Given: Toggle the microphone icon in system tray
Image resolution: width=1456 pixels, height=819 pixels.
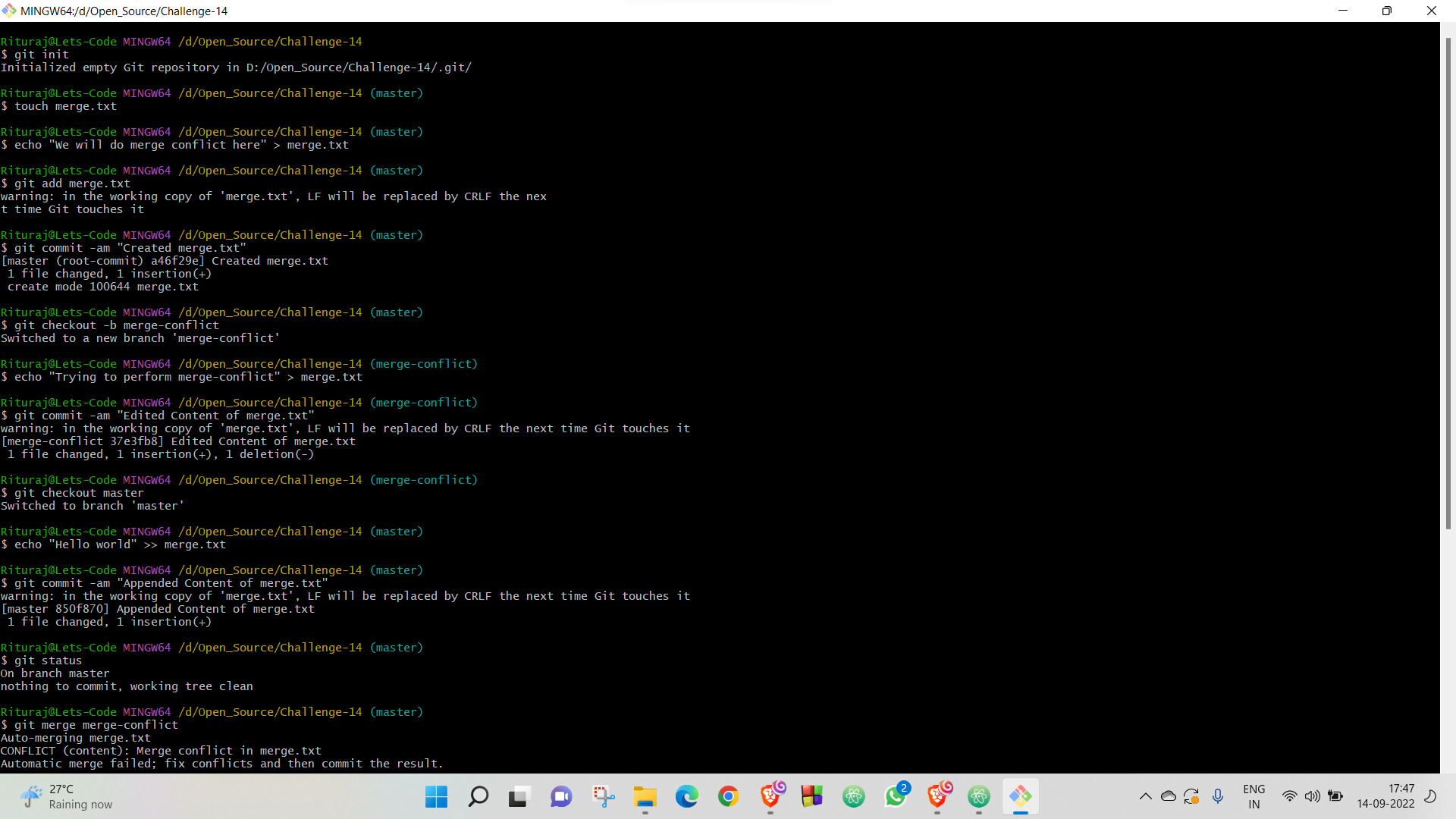Looking at the screenshot, I should click(x=1218, y=796).
